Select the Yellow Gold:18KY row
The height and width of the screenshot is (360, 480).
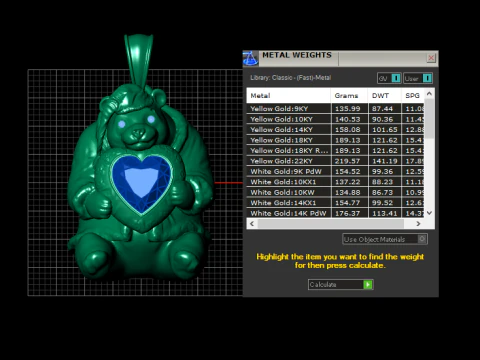tap(335, 140)
